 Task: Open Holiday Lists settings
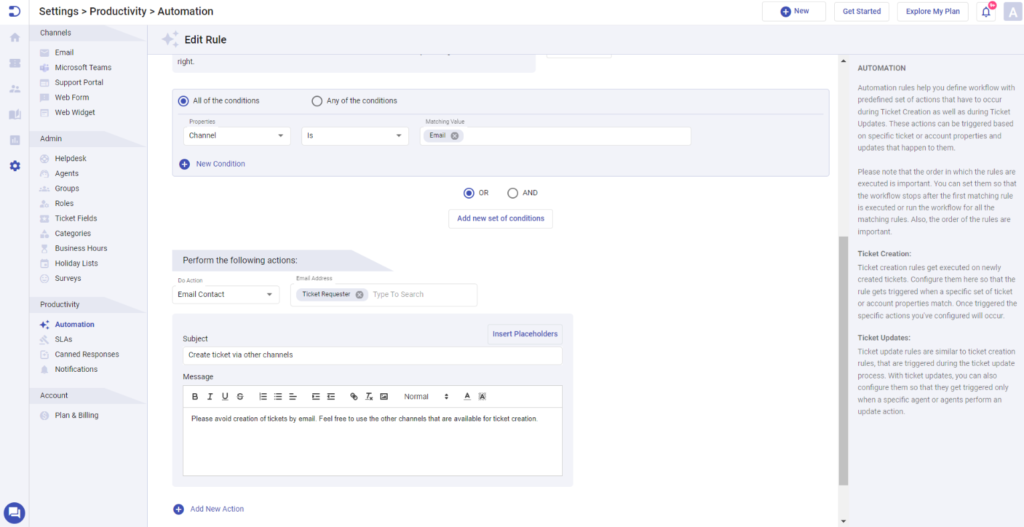pos(76,264)
